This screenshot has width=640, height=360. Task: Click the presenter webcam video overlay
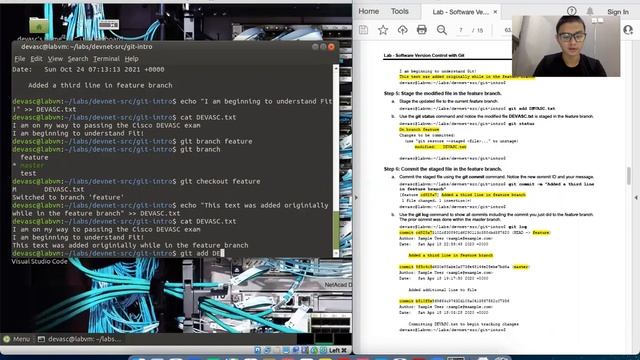(x=566, y=46)
